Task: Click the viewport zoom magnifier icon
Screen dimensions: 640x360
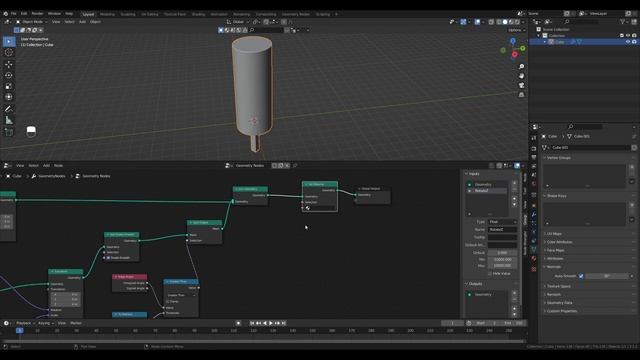Action: point(521,67)
